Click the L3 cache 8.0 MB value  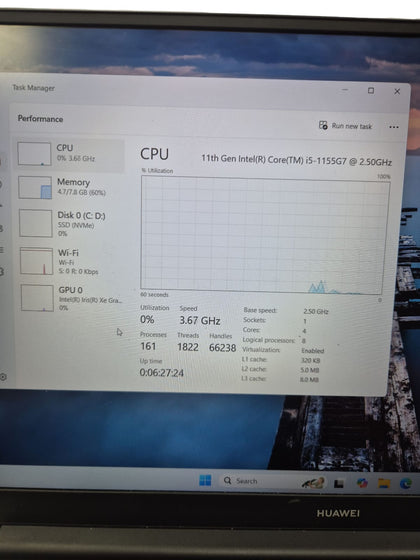309,380
